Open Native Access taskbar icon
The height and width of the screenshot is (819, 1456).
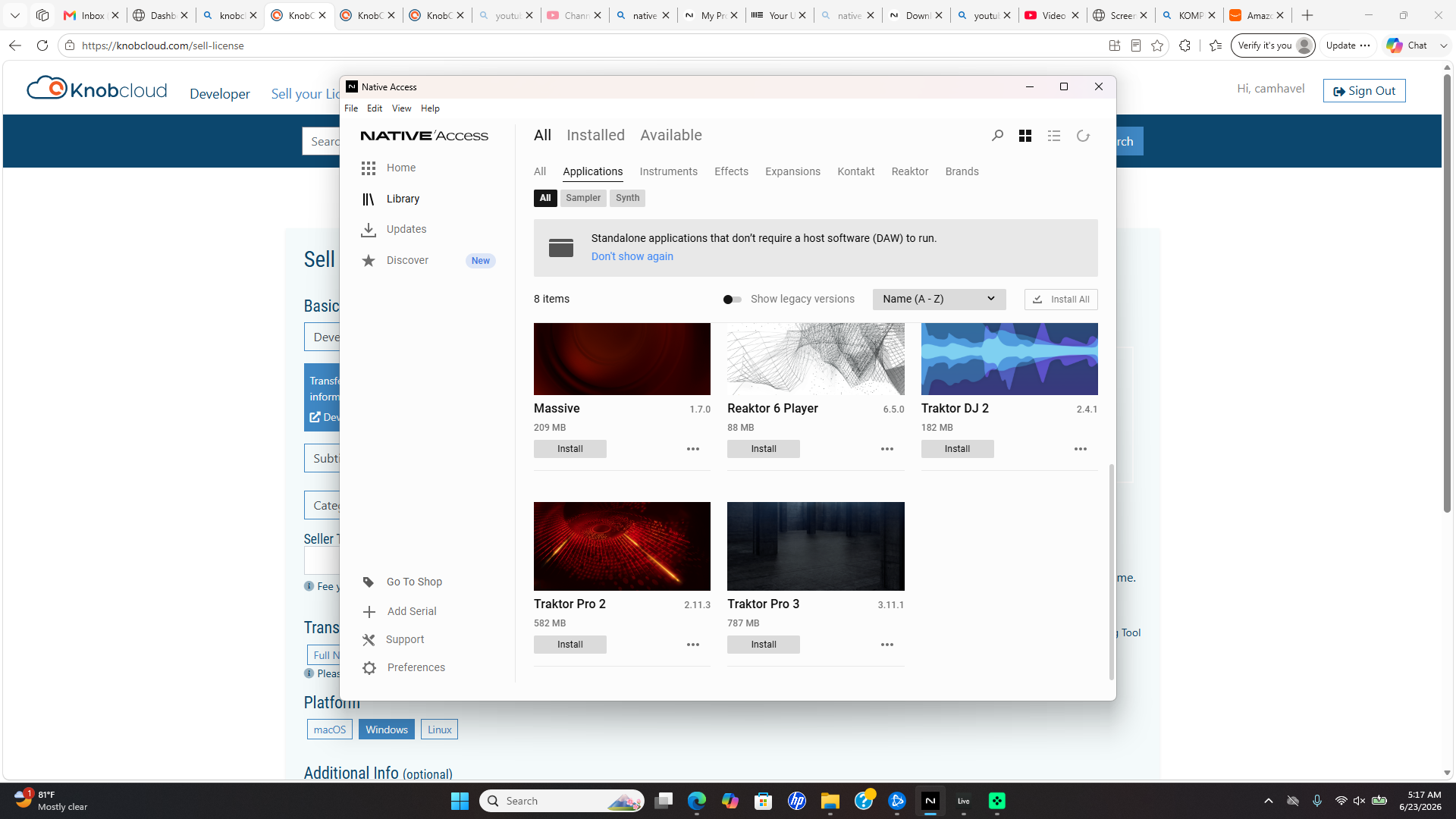(930, 801)
